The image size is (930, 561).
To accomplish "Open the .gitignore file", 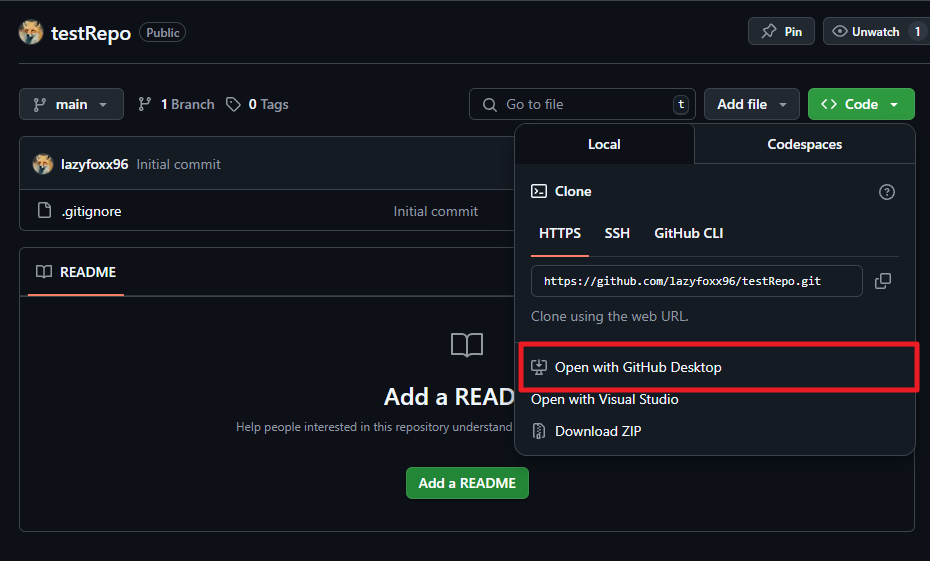I will (91, 211).
